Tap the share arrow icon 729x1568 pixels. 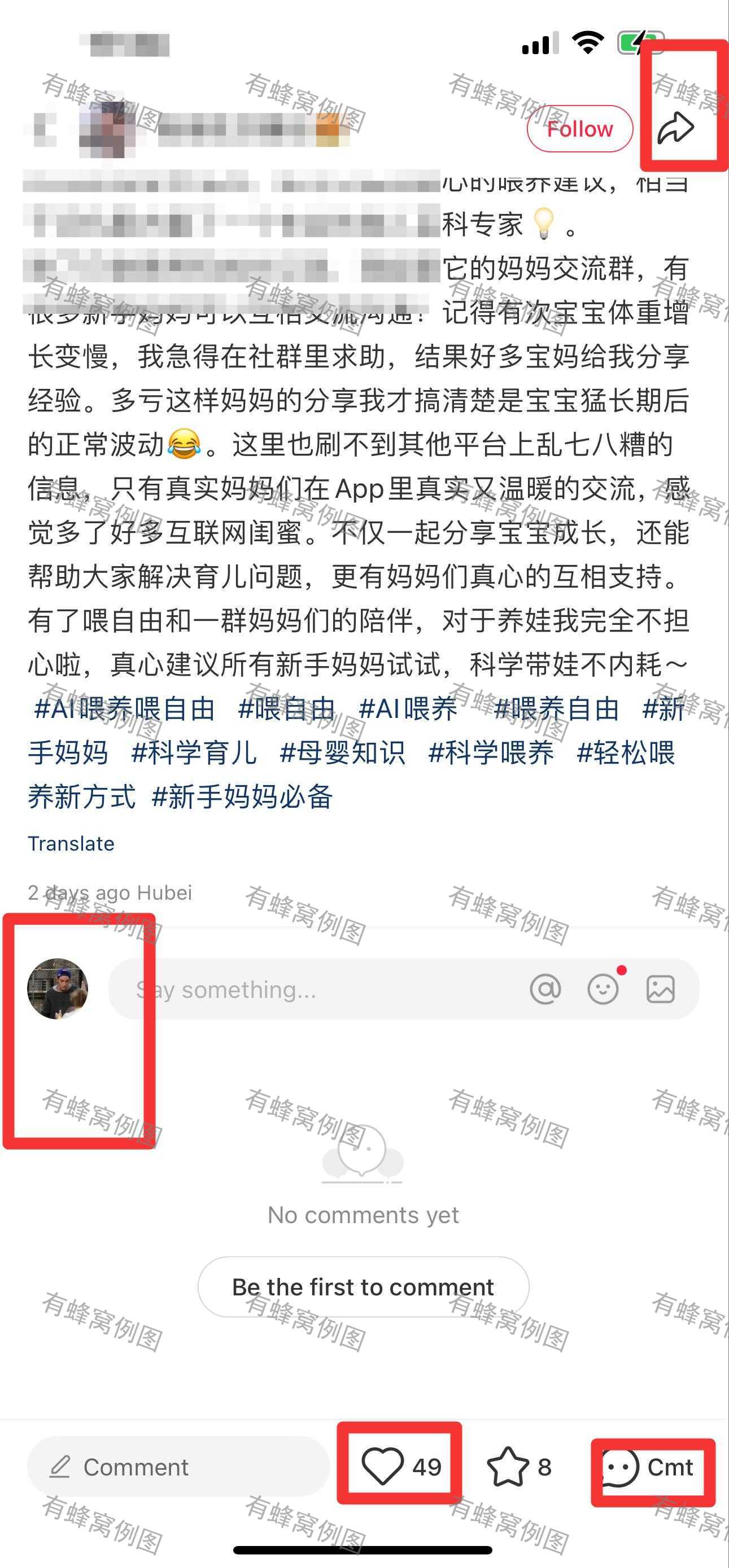pos(675,128)
